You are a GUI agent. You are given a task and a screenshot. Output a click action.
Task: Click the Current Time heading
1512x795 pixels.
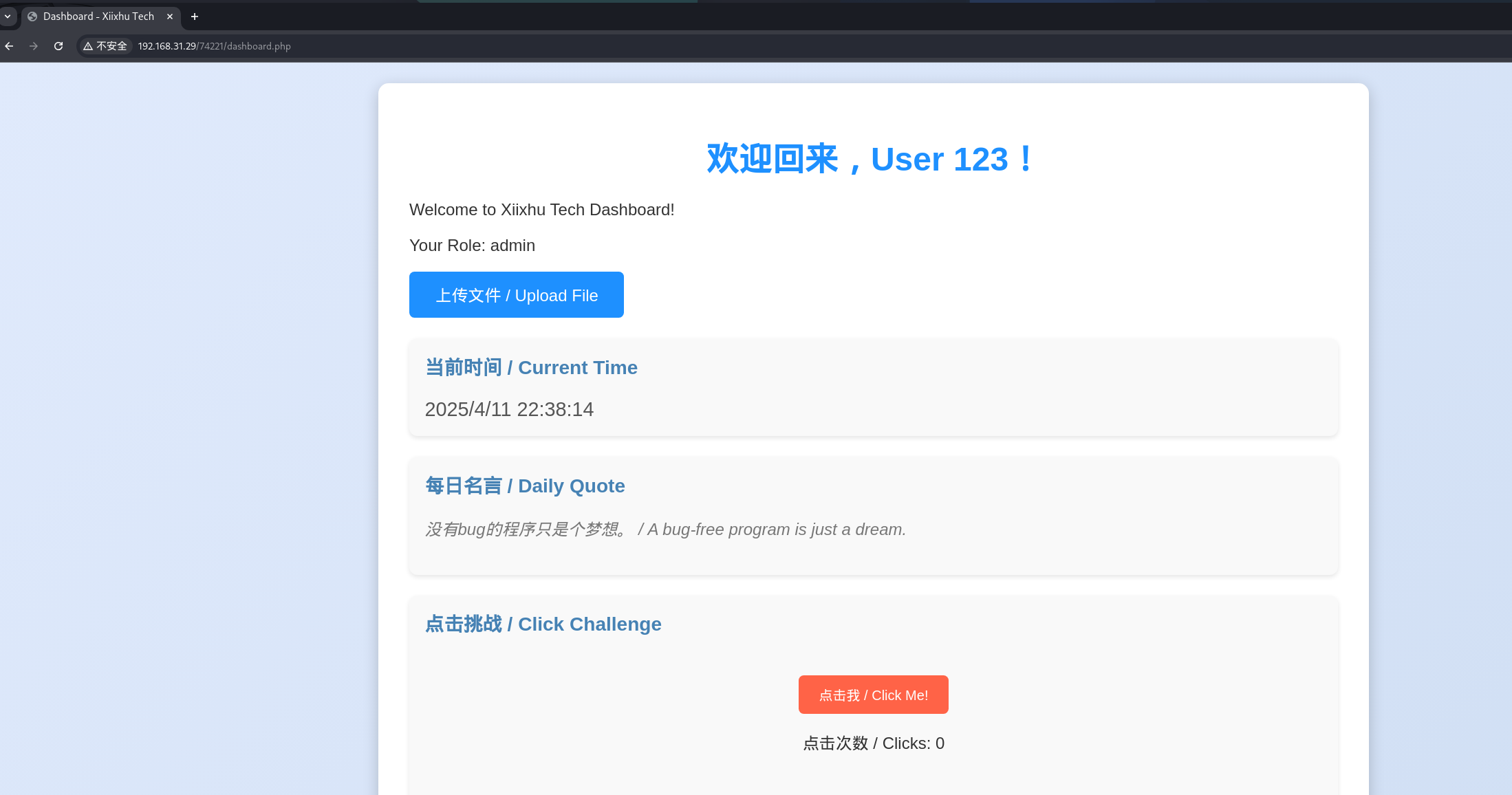click(x=531, y=367)
